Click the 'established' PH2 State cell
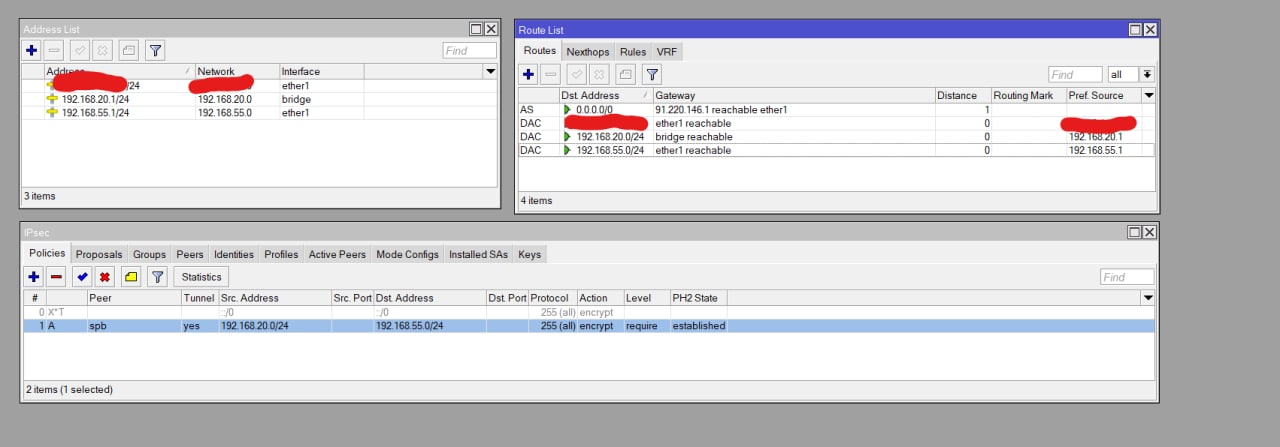The width and height of the screenshot is (1280, 447). pos(699,326)
